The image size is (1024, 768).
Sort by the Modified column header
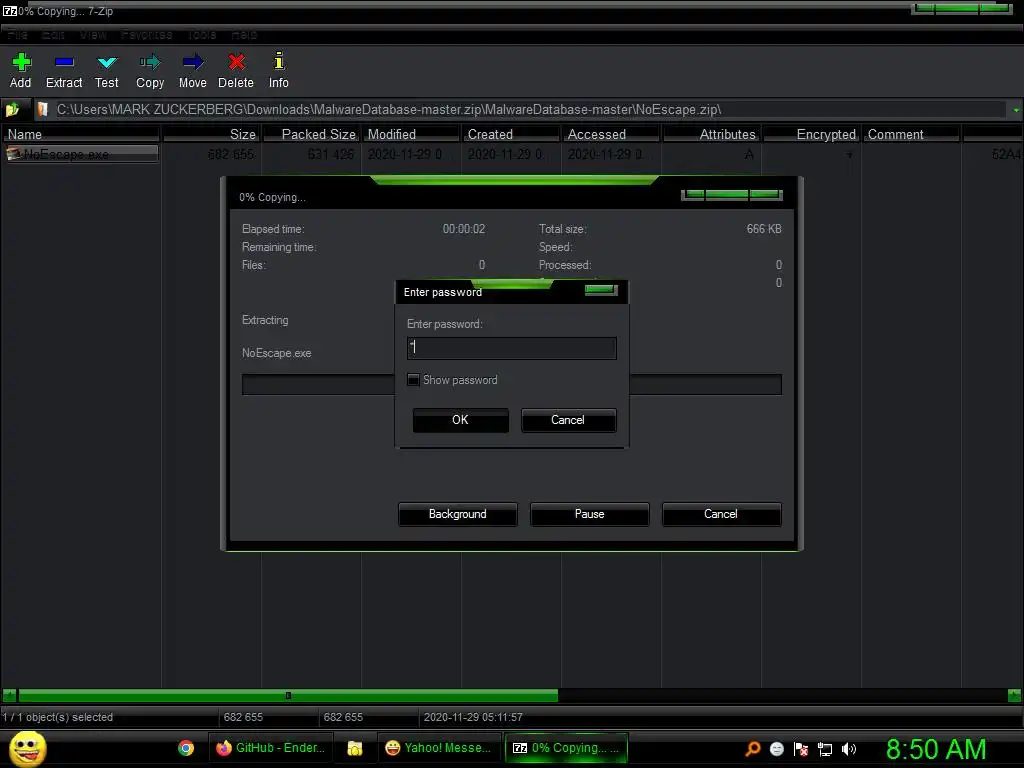[x=411, y=134]
